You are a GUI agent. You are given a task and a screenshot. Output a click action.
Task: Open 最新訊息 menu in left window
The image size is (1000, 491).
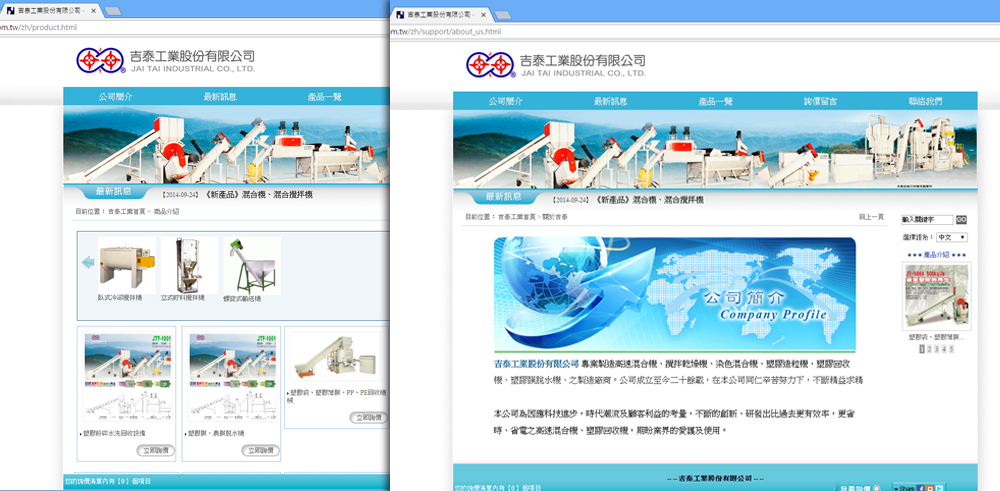click(220, 97)
